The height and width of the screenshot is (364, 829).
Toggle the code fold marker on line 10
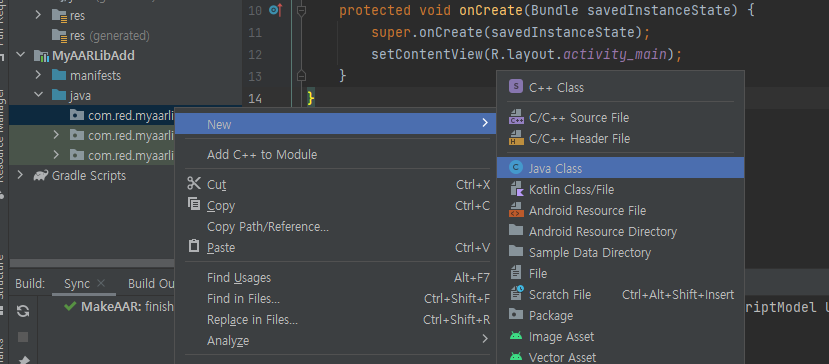coord(301,10)
